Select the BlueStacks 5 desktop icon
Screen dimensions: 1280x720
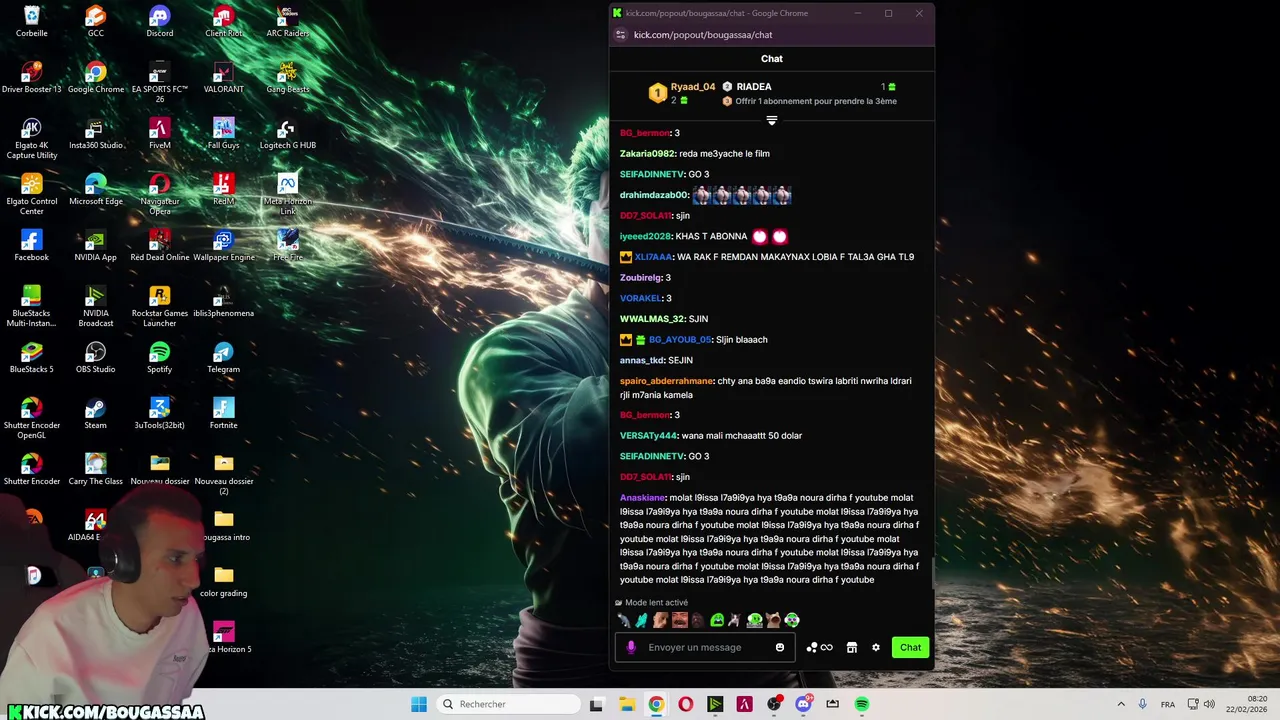32,357
